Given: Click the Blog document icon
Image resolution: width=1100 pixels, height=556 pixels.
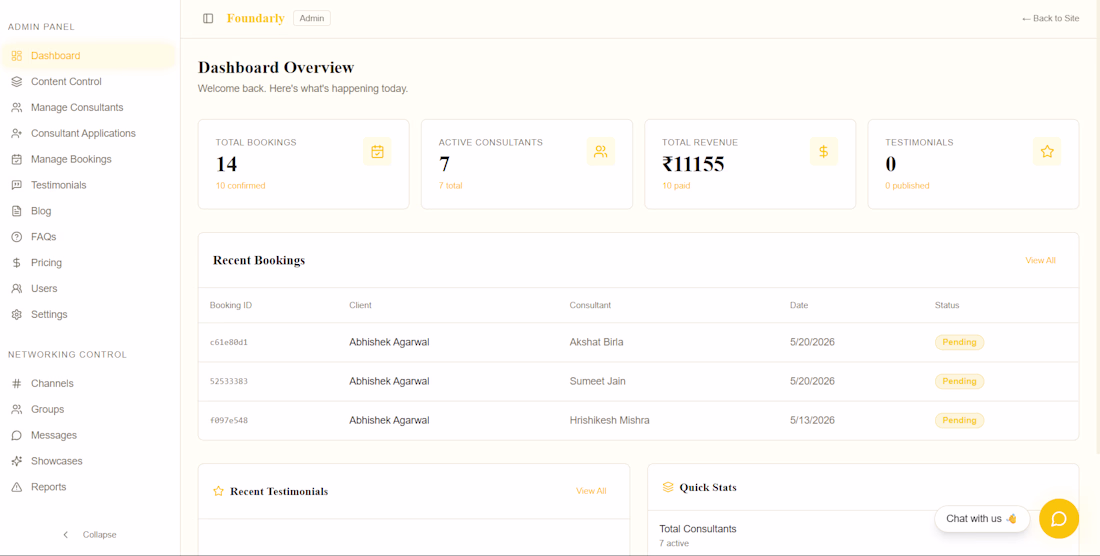Looking at the screenshot, I should pos(17,211).
